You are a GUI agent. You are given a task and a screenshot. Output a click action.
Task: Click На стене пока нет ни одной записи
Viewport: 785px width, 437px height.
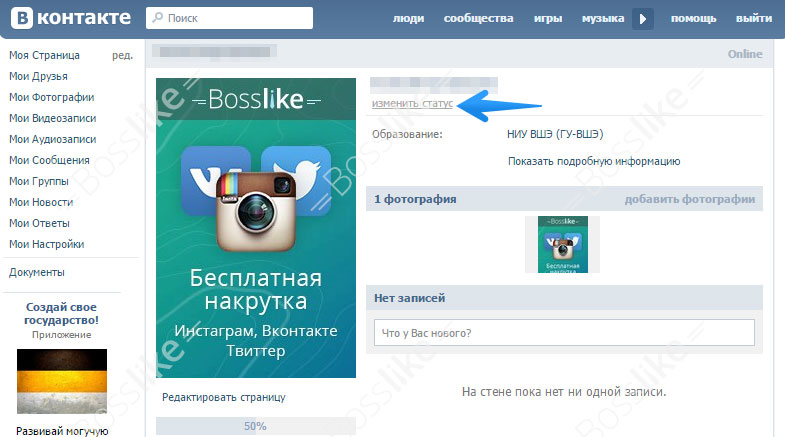coord(564,392)
